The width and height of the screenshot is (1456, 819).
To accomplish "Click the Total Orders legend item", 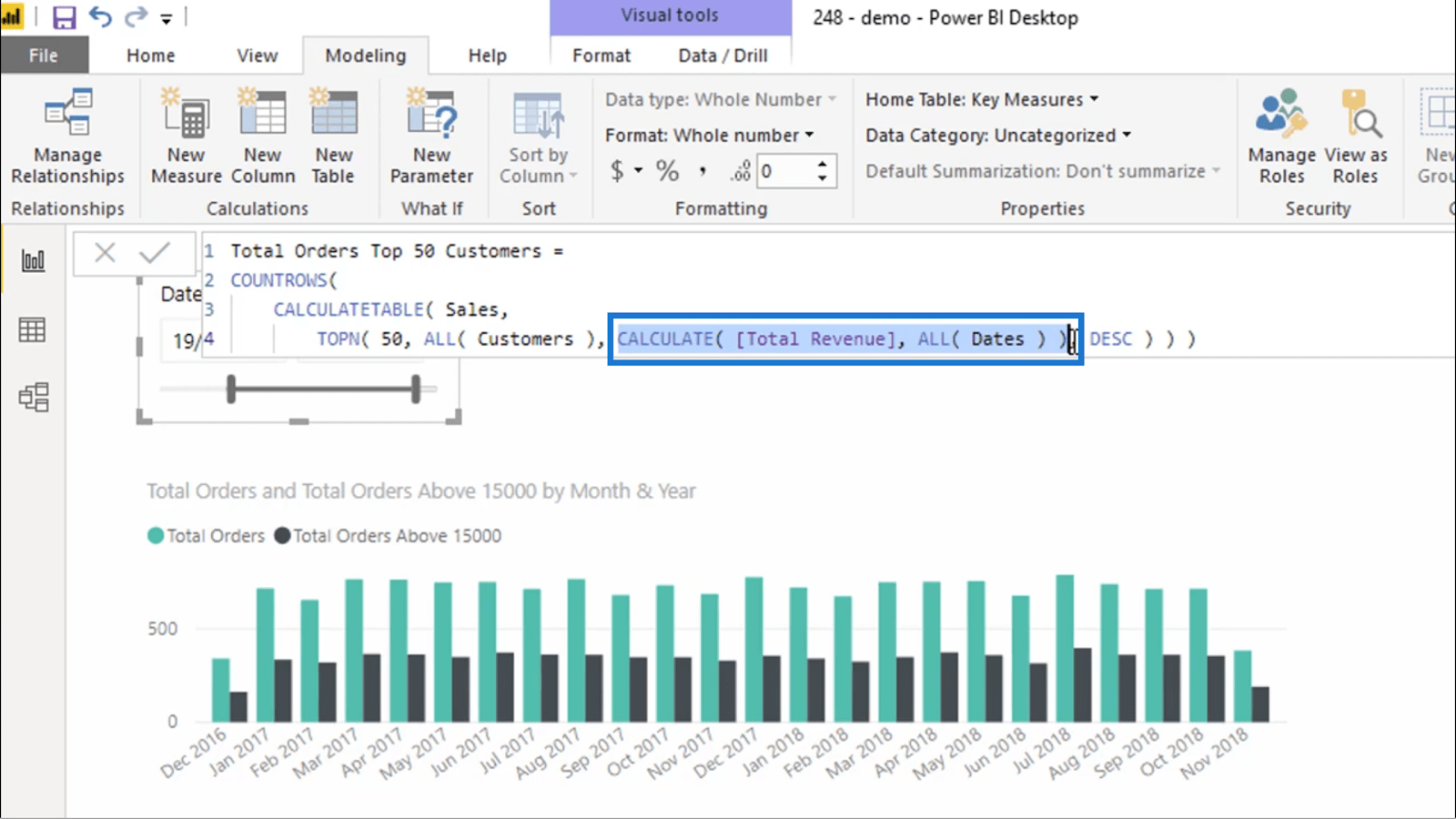I will click(207, 536).
